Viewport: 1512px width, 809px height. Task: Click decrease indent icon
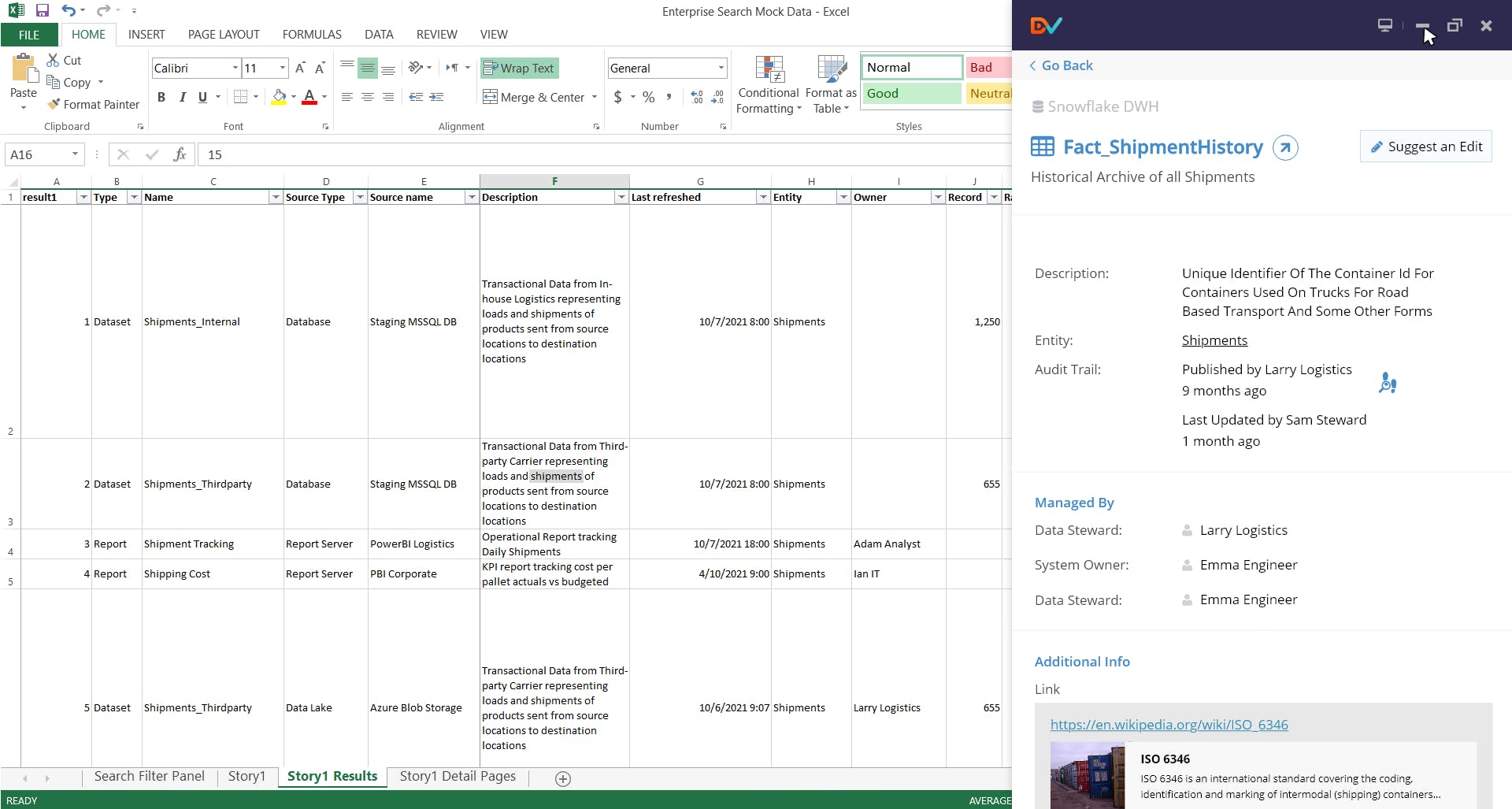click(x=416, y=97)
